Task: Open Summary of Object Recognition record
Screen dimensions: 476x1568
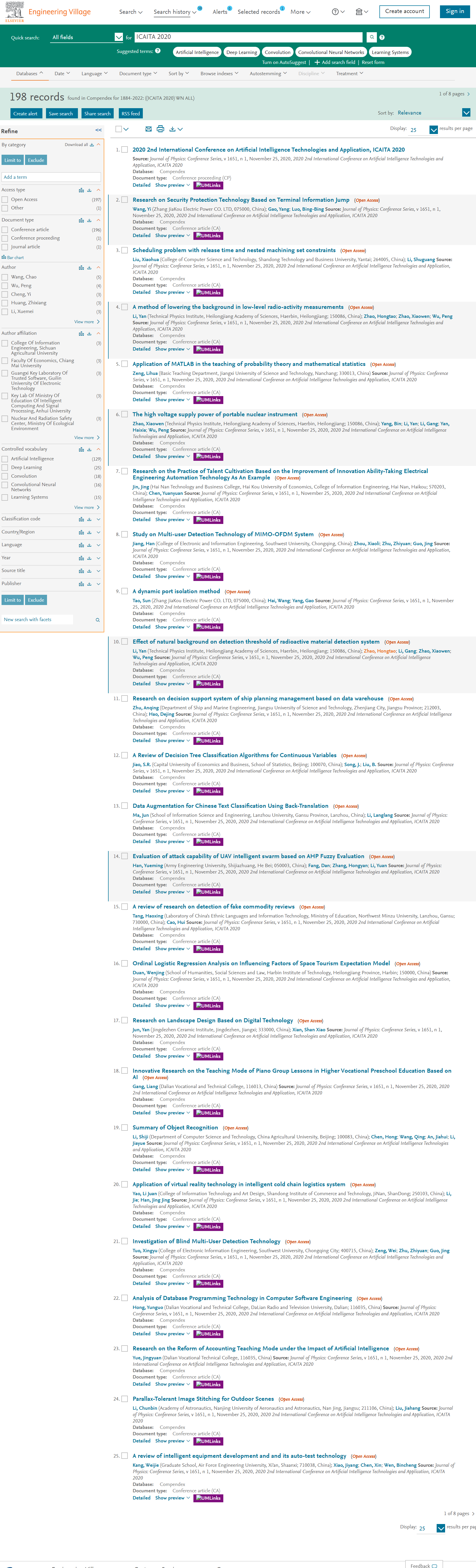Action: point(175,1127)
